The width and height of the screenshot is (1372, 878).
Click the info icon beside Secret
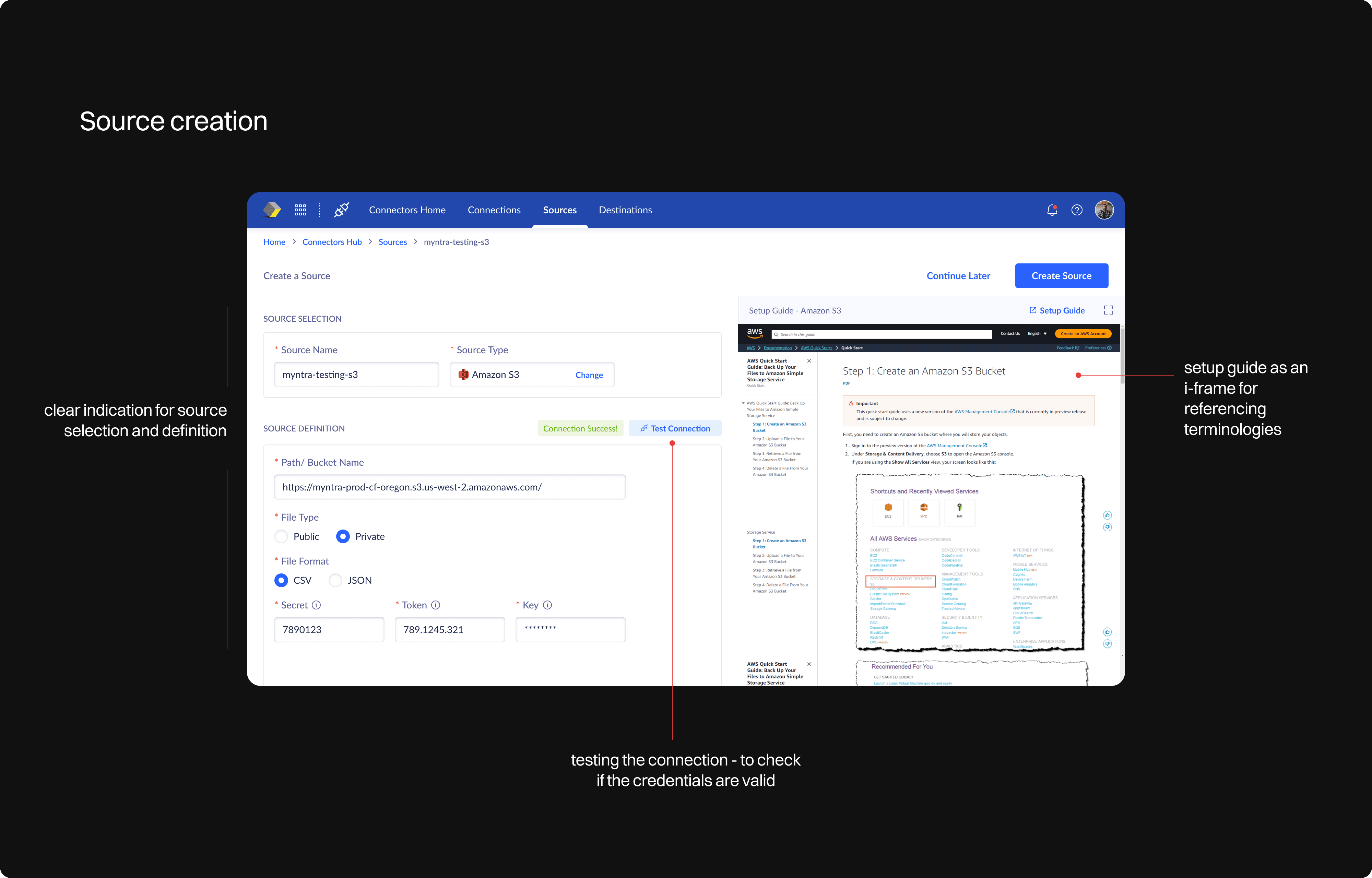(x=316, y=605)
